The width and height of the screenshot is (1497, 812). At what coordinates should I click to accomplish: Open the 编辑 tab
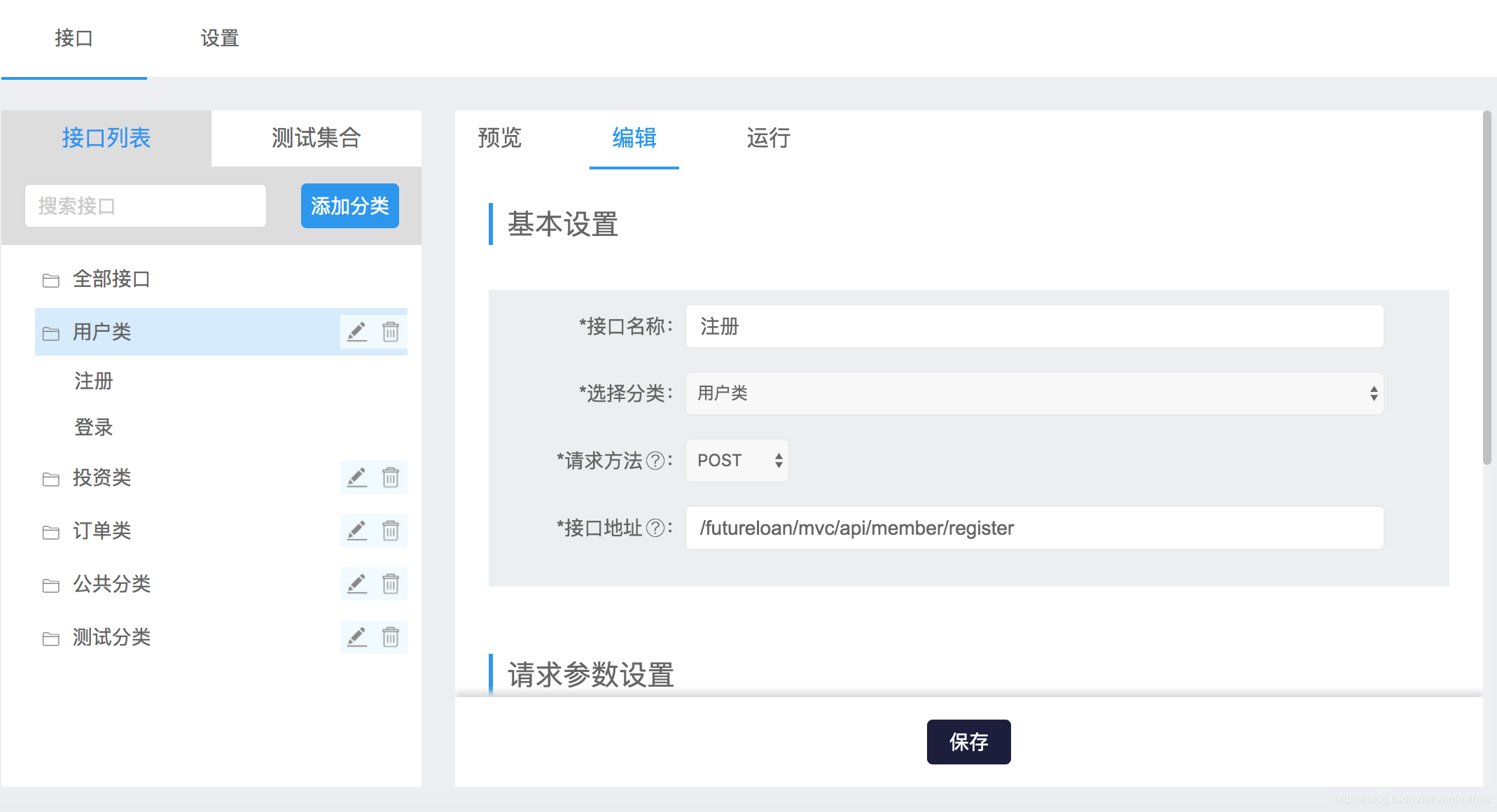point(634,138)
